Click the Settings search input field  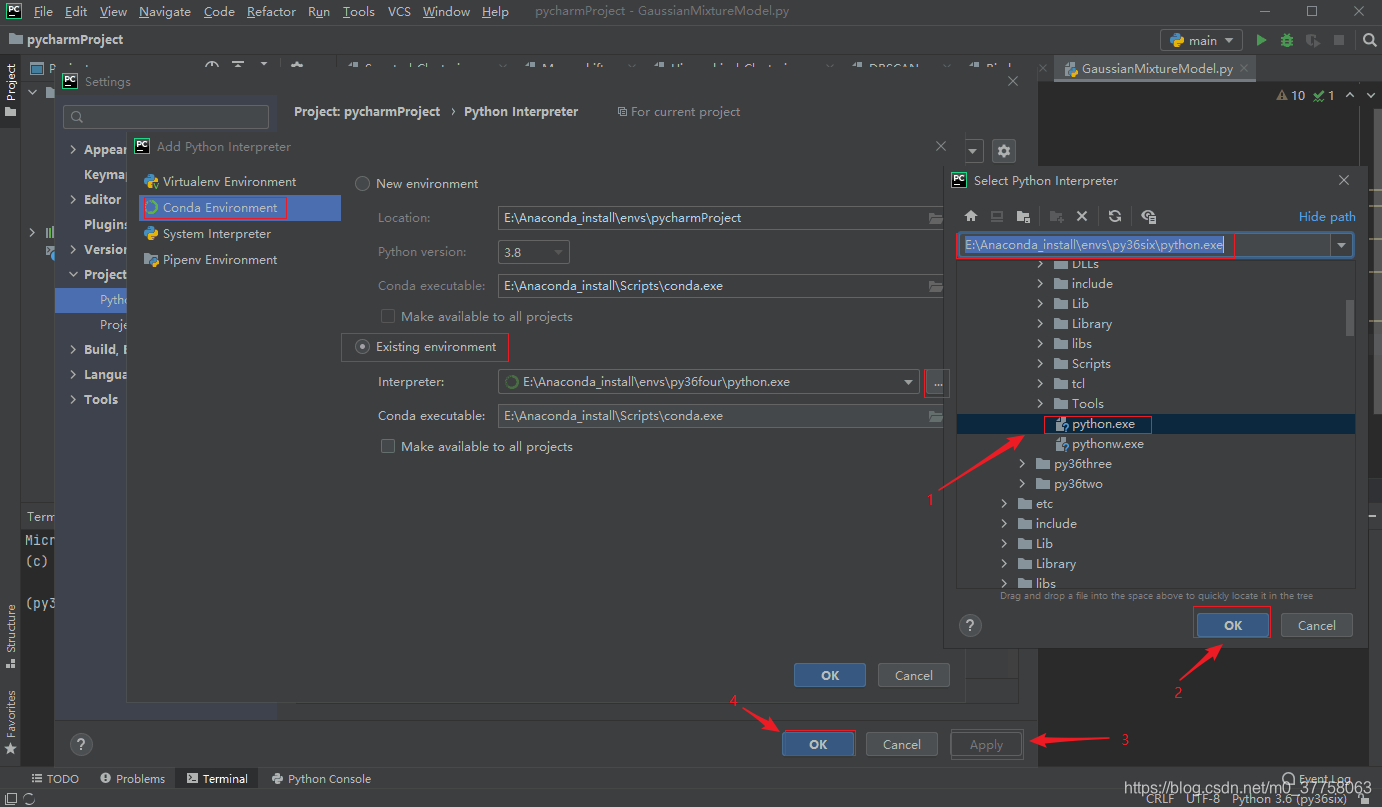(166, 117)
